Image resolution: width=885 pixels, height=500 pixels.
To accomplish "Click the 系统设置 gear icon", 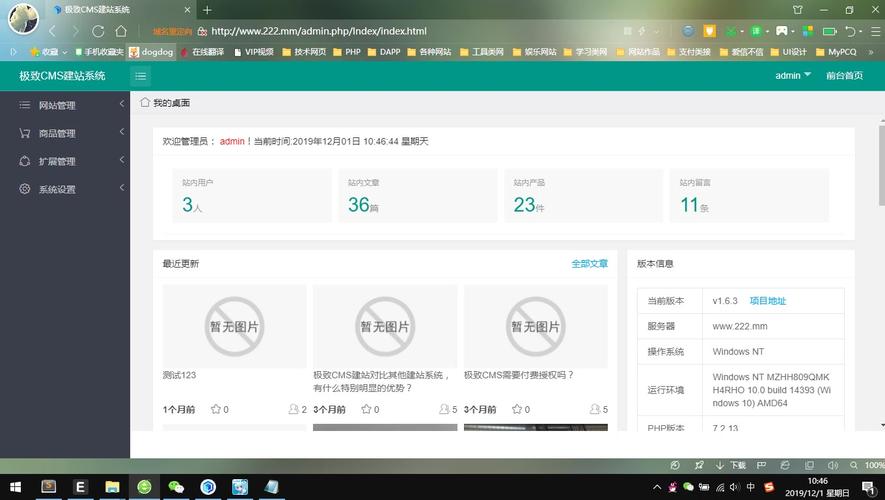I will (x=25, y=189).
